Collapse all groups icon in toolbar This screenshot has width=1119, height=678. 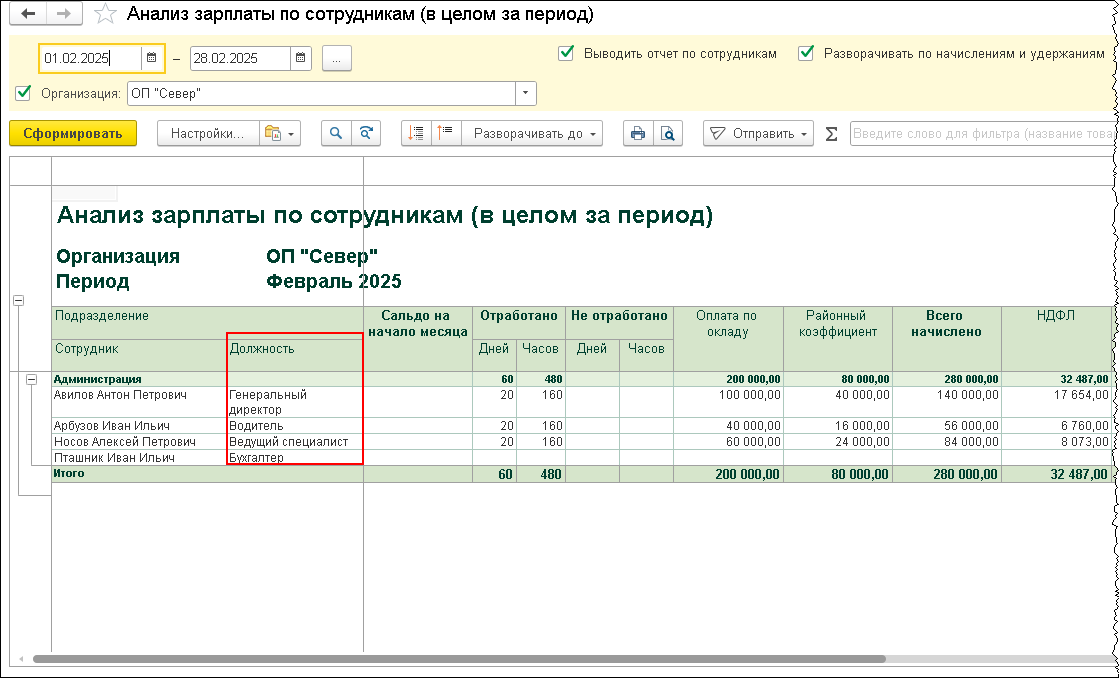(x=416, y=133)
